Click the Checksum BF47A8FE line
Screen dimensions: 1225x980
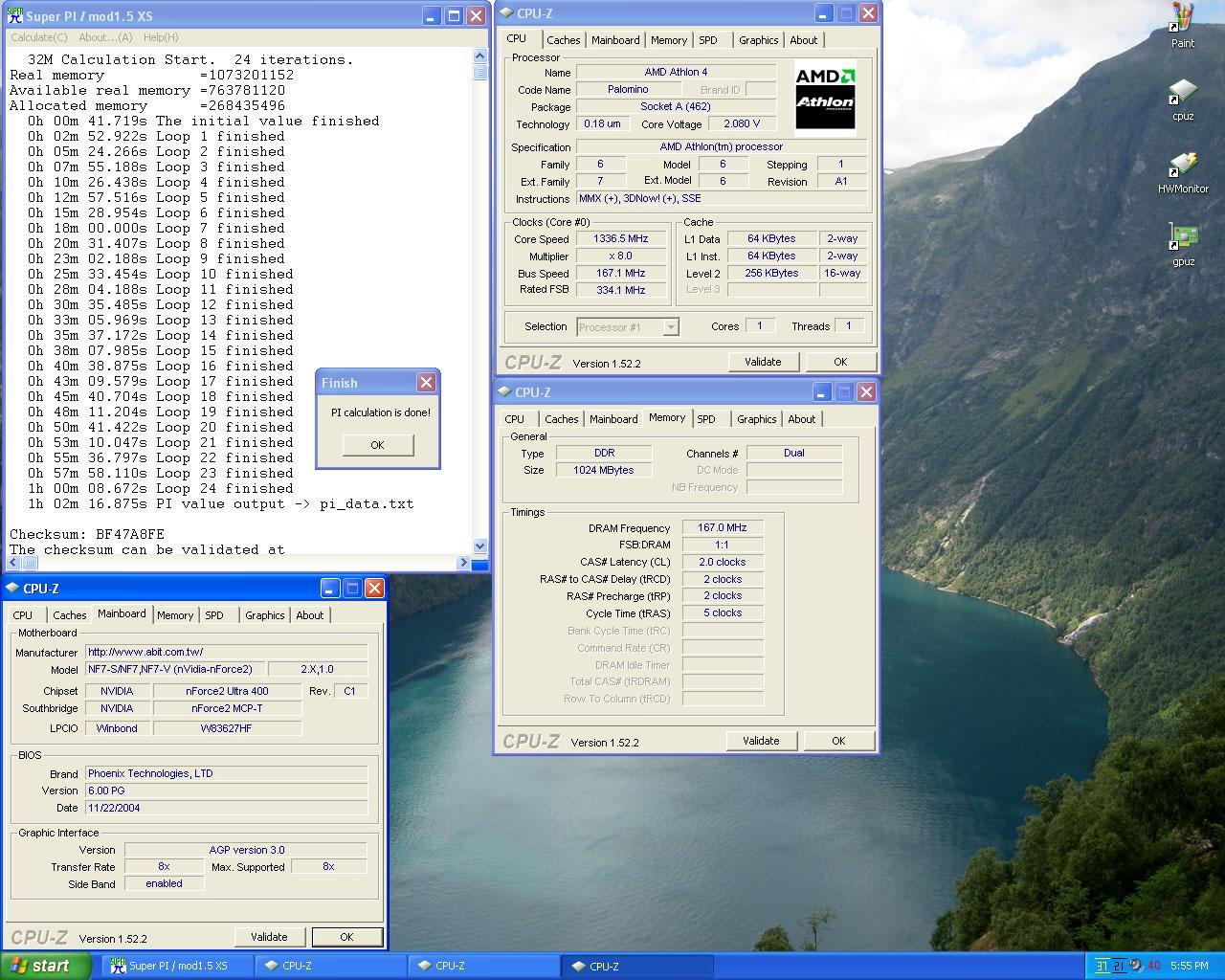[x=87, y=534]
